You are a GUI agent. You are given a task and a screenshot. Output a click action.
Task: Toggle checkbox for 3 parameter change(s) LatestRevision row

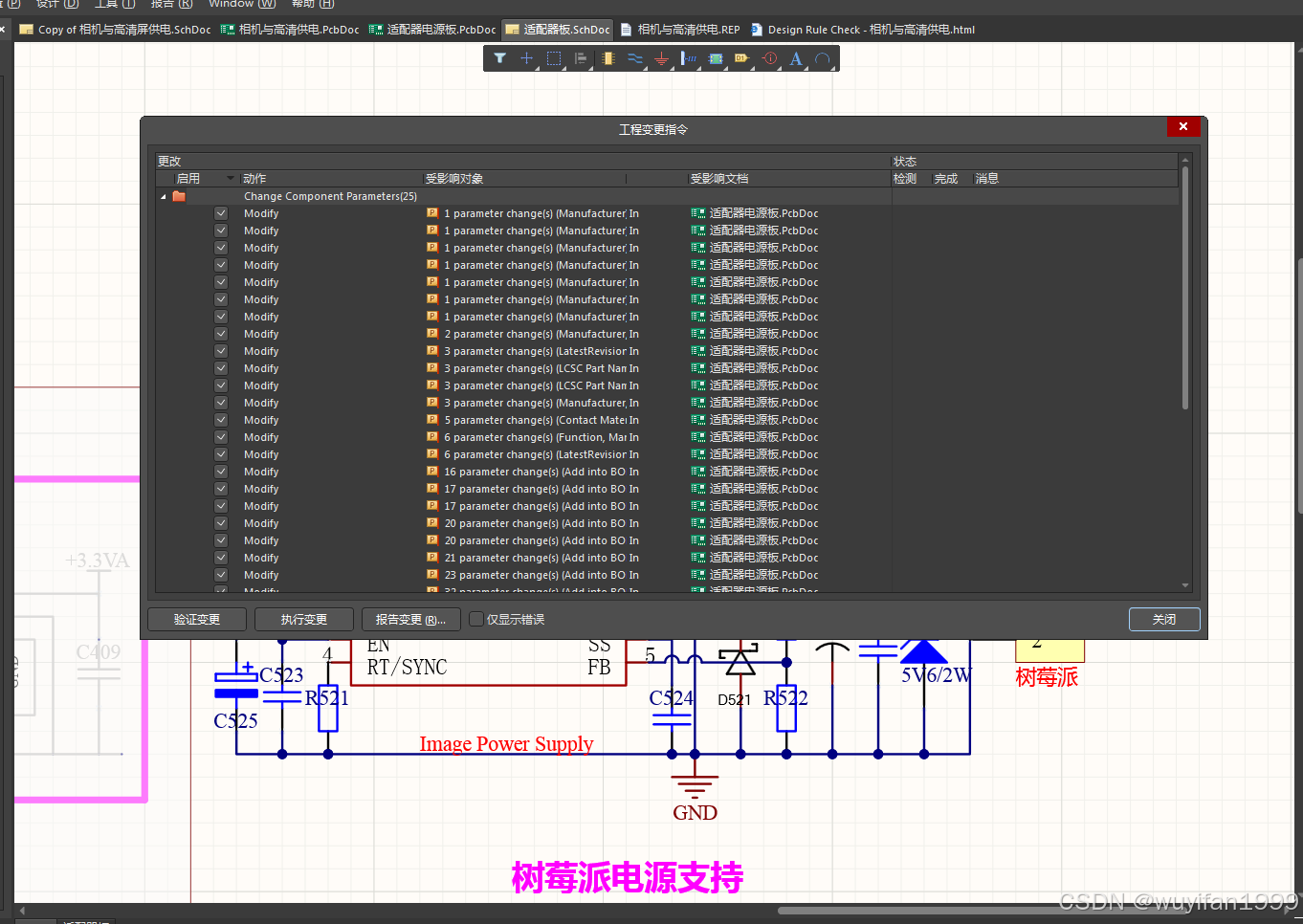221,351
